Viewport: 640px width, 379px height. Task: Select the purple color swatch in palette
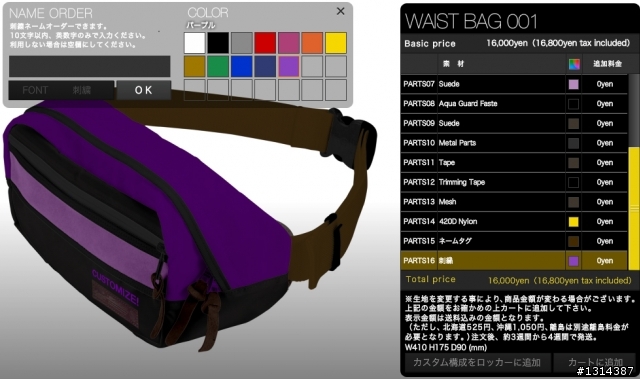tap(289, 66)
